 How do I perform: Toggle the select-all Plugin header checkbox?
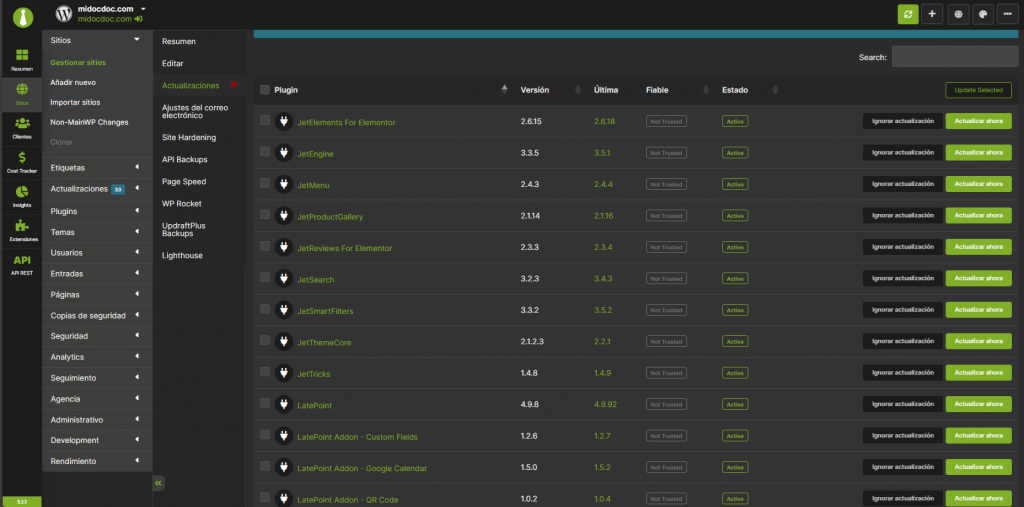[x=264, y=90]
